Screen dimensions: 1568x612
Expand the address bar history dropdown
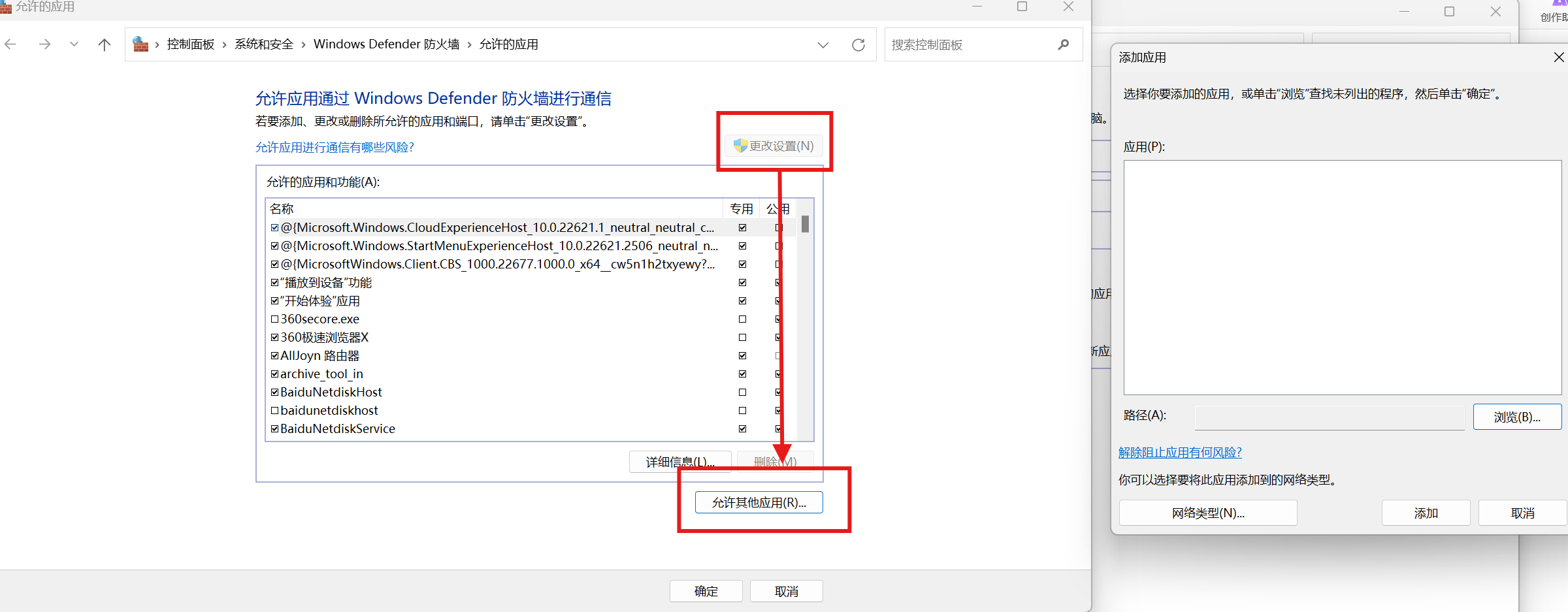pyautogui.click(x=823, y=45)
